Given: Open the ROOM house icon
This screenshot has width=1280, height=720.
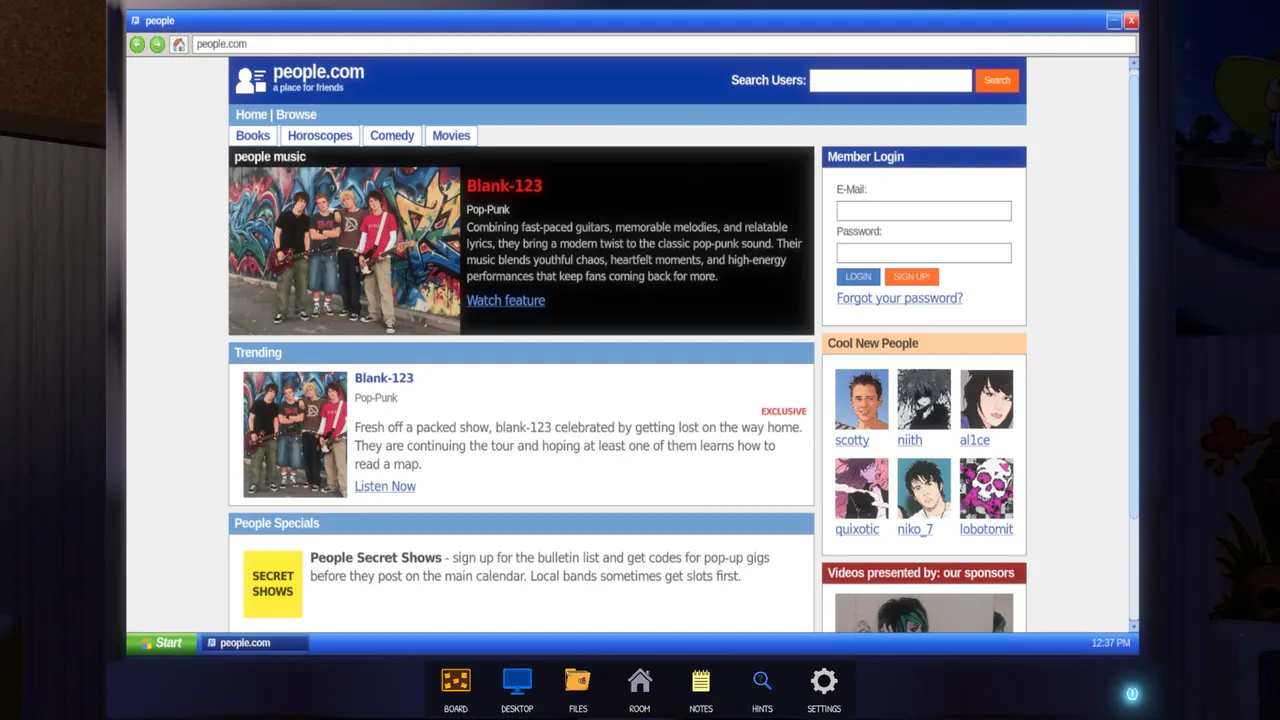Looking at the screenshot, I should [640, 681].
